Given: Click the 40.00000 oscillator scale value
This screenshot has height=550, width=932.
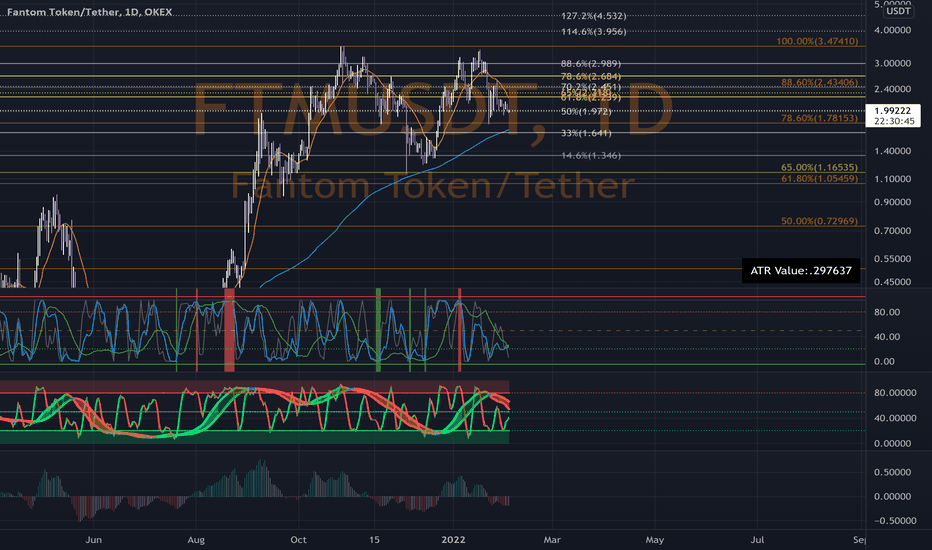Looking at the screenshot, I should click(895, 419).
